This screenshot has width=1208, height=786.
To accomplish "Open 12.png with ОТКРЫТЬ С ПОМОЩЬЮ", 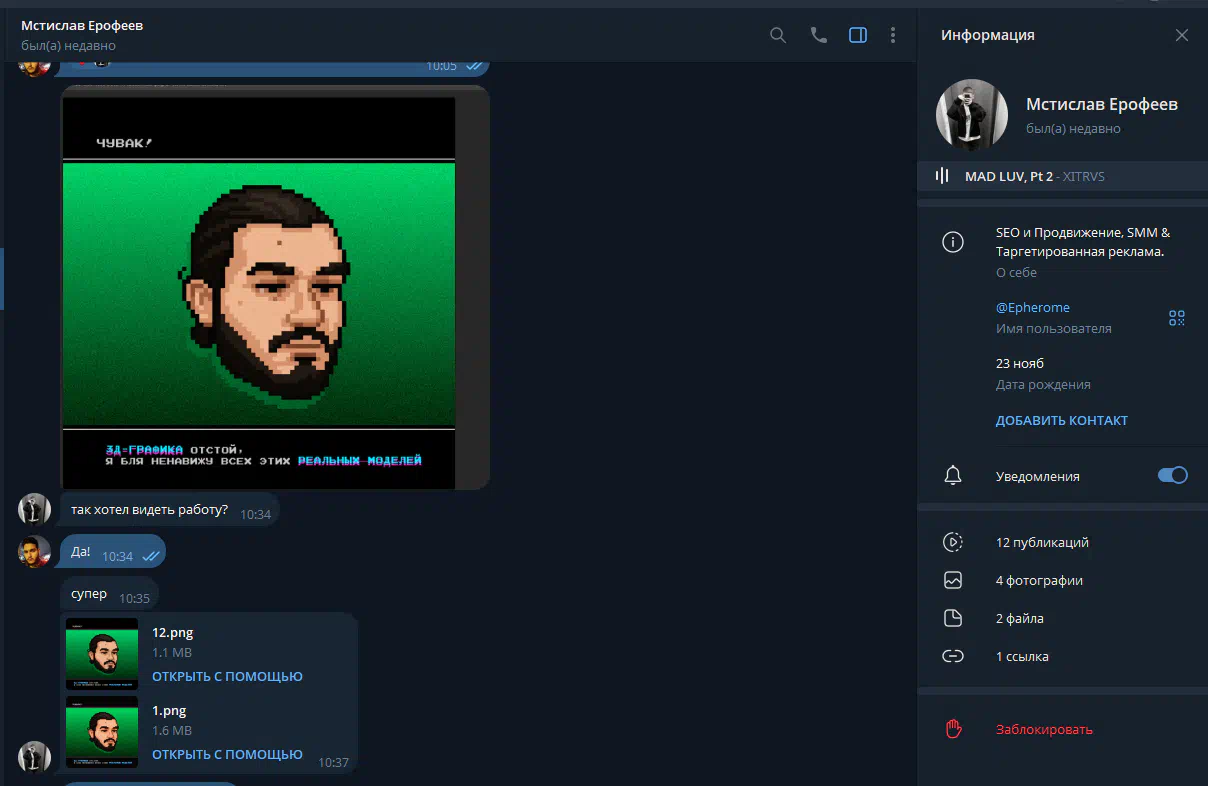I will coord(227,676).
